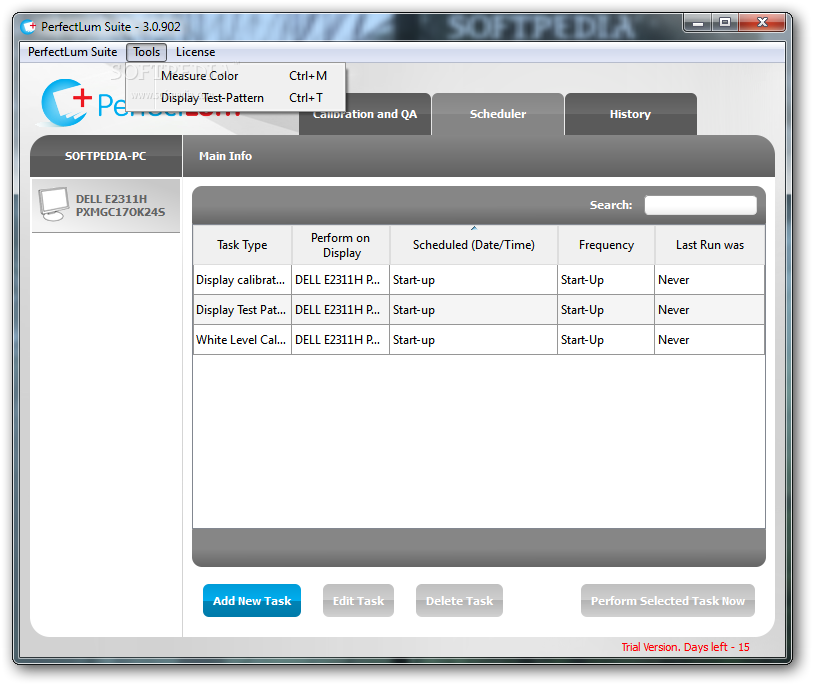Close the PerfectLum Suite window
This screenshot has height=685, width=813.
[x=762, y=23]
